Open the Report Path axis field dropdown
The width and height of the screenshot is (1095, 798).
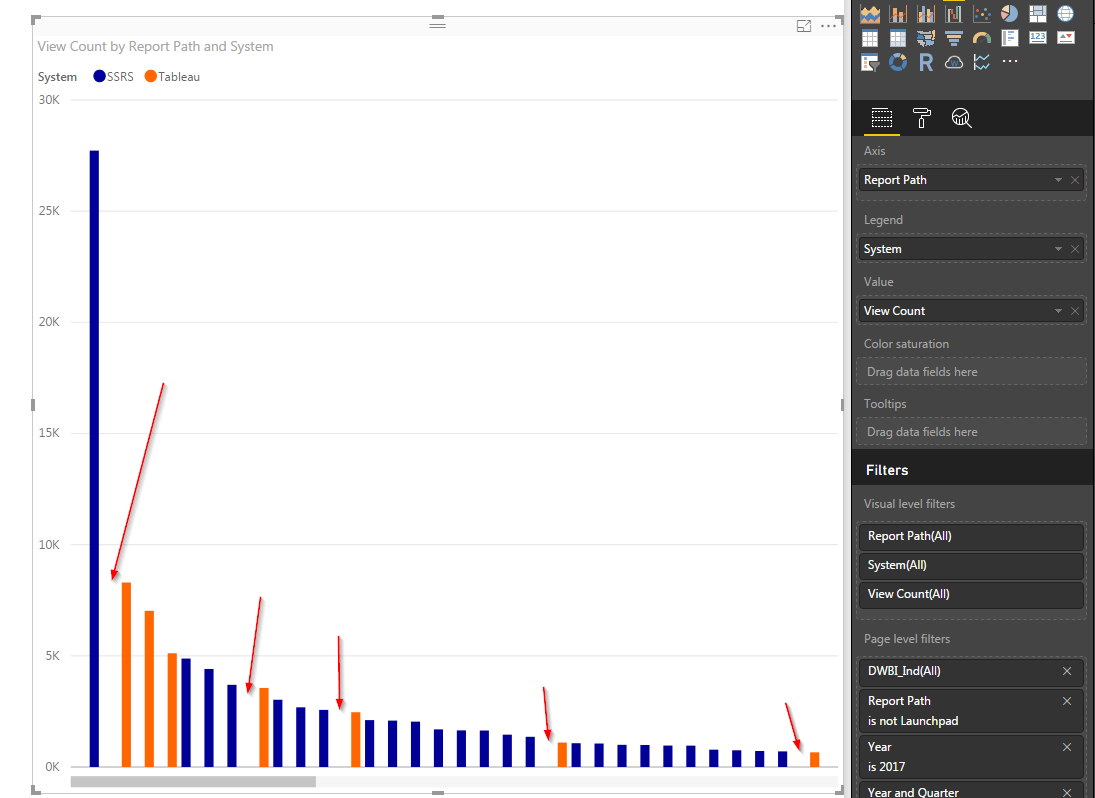1058,180
